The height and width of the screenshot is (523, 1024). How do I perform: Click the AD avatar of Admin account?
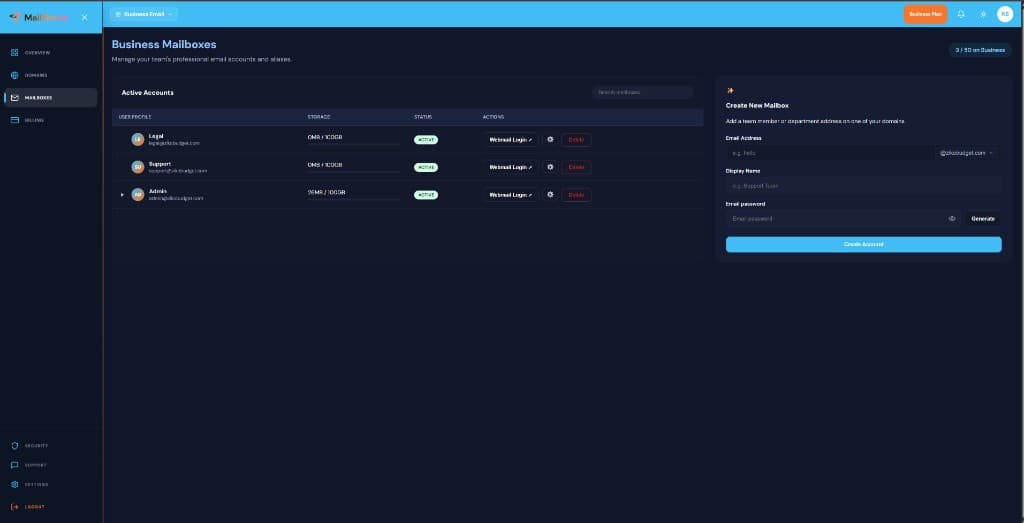pos(137,195)
